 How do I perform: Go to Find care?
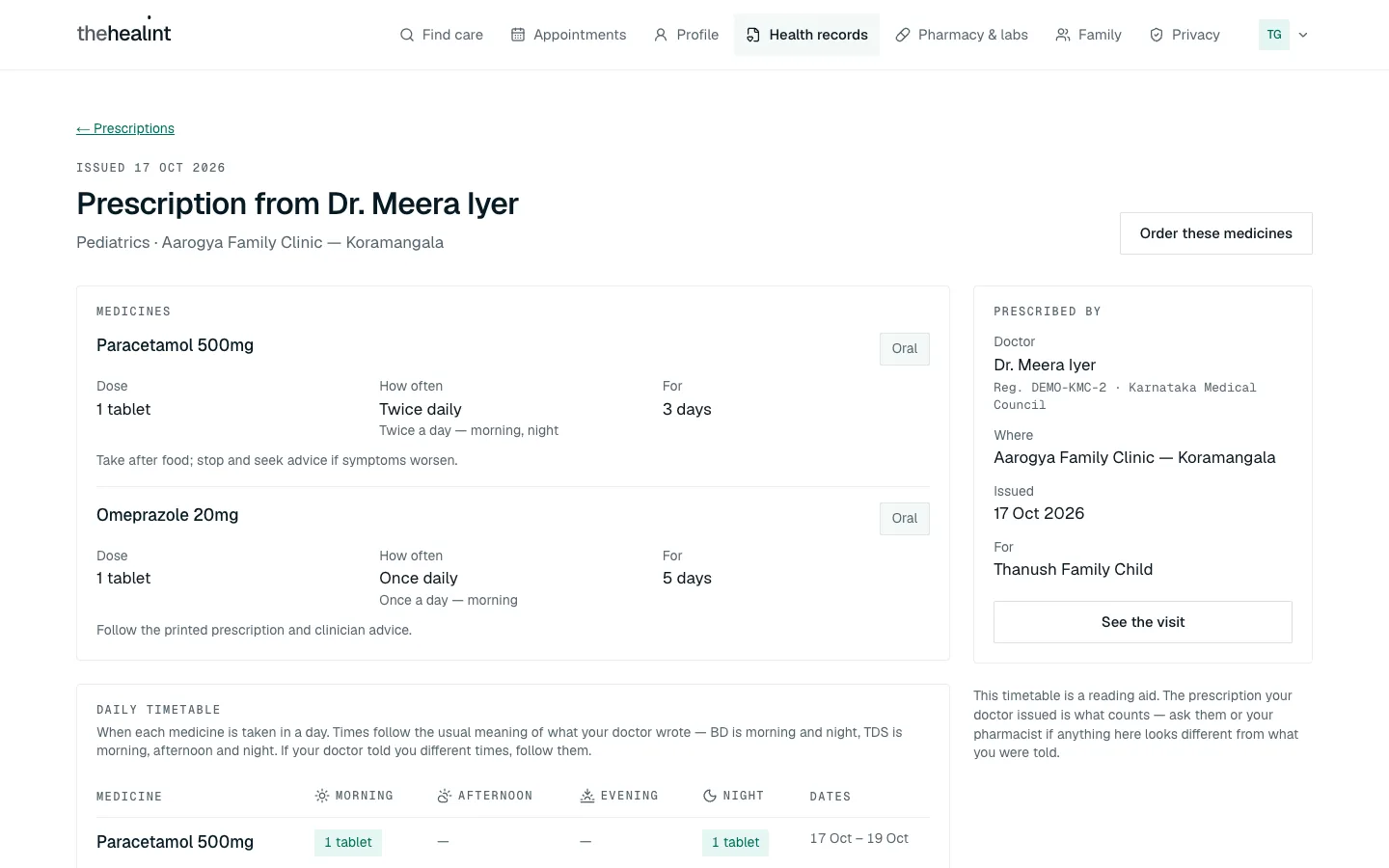(442, 35)
